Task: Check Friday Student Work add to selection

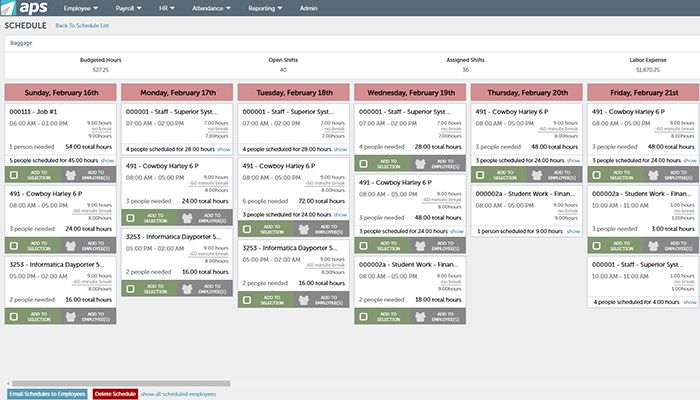Action: click(x=597, y=246)
